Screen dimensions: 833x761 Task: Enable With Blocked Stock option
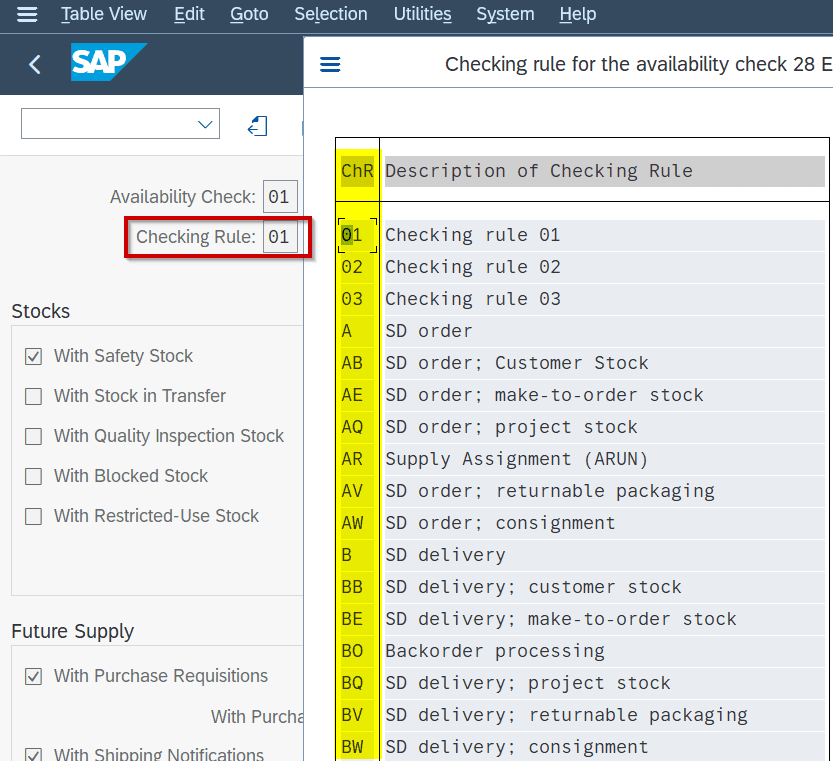(33, 476)
